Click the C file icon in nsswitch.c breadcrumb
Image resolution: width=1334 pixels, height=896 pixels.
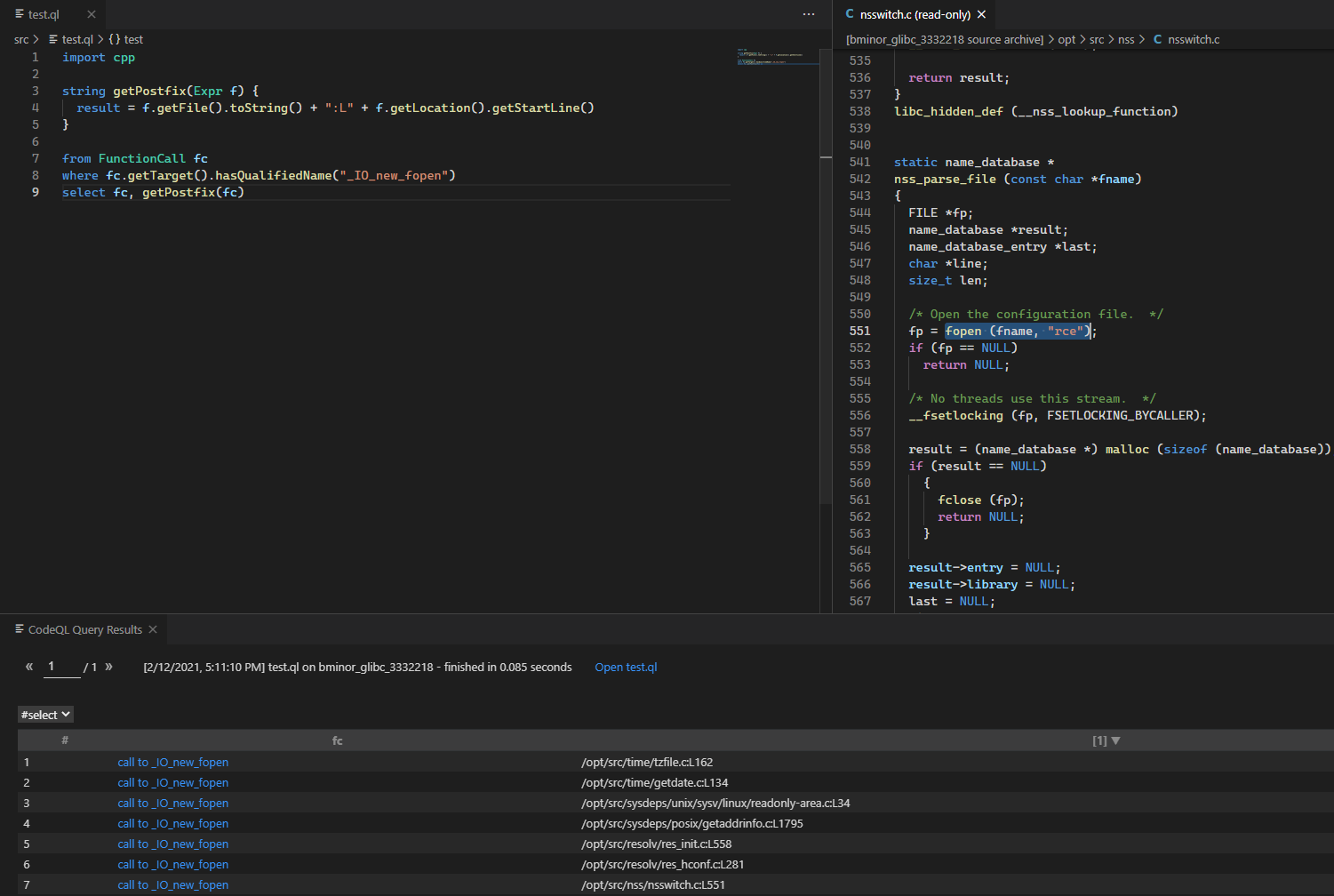point(1157,39)
